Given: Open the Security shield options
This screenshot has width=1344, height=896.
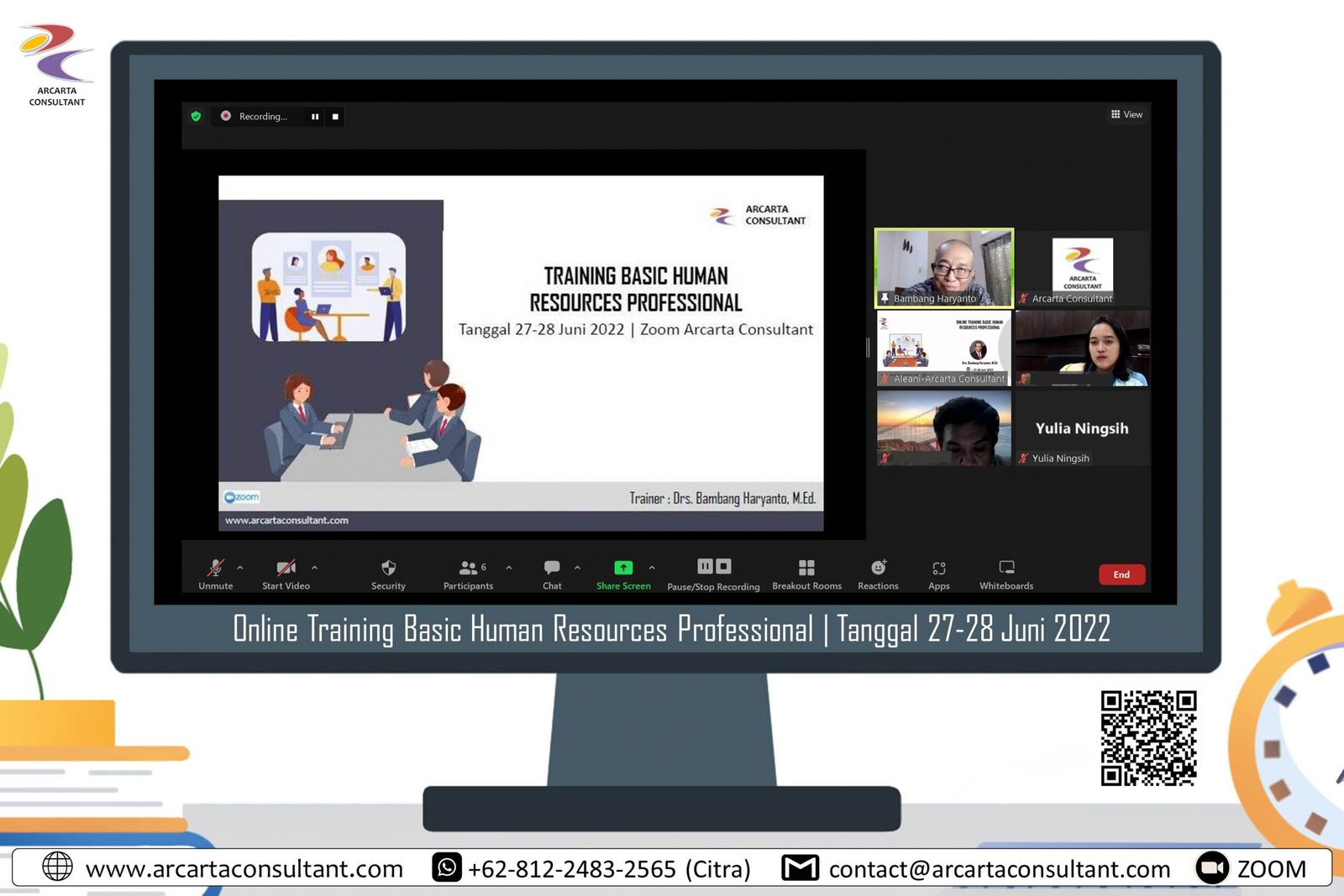Looking at the screenshot, I should point(388,569).
